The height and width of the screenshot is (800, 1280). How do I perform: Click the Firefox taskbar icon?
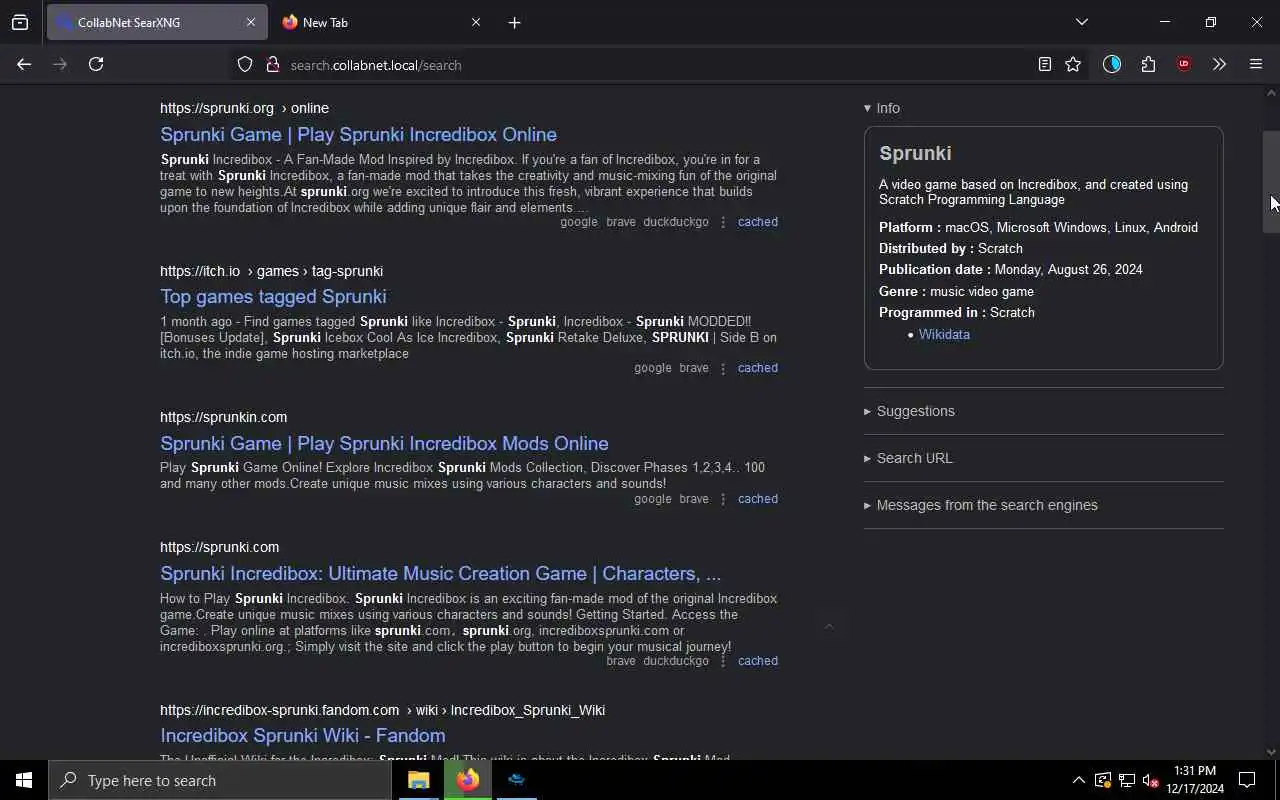467,780
